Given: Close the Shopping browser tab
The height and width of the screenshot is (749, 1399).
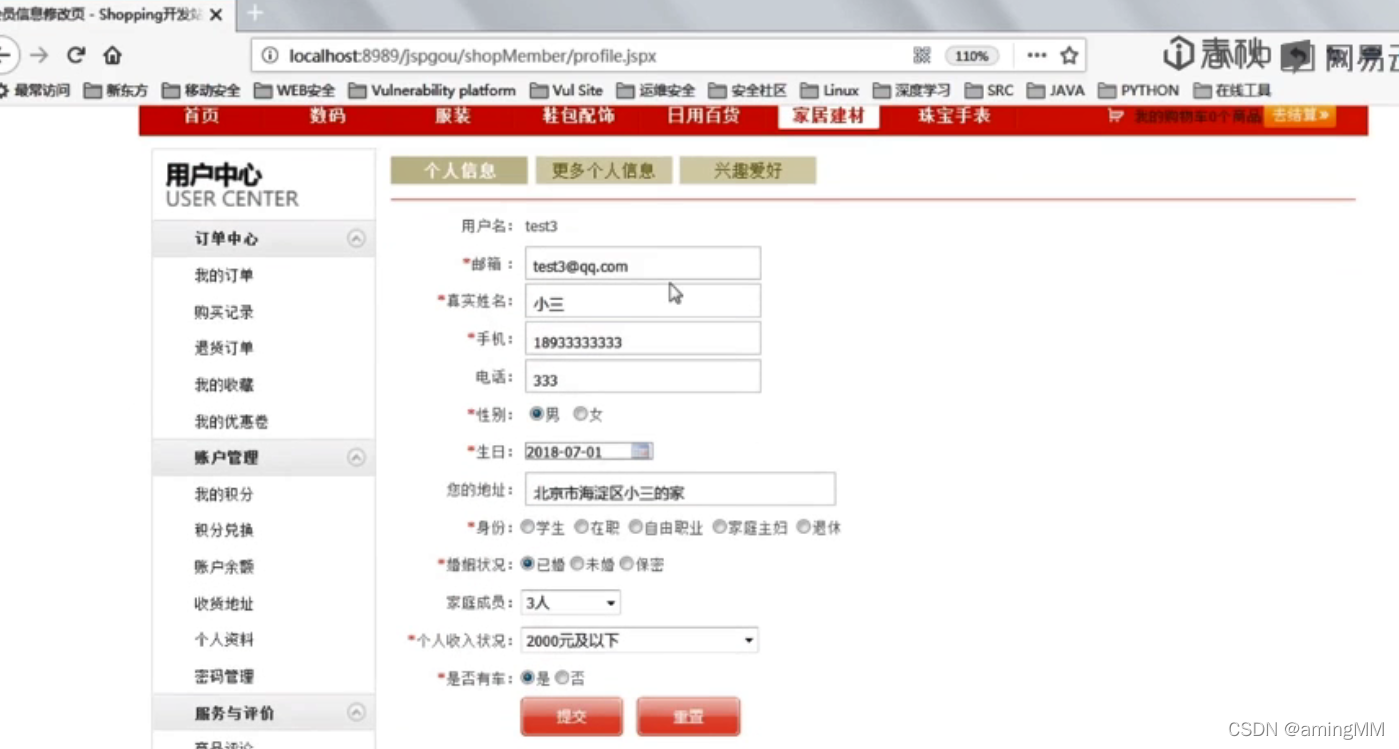Looking at the screenshot, I should (216, 15).
